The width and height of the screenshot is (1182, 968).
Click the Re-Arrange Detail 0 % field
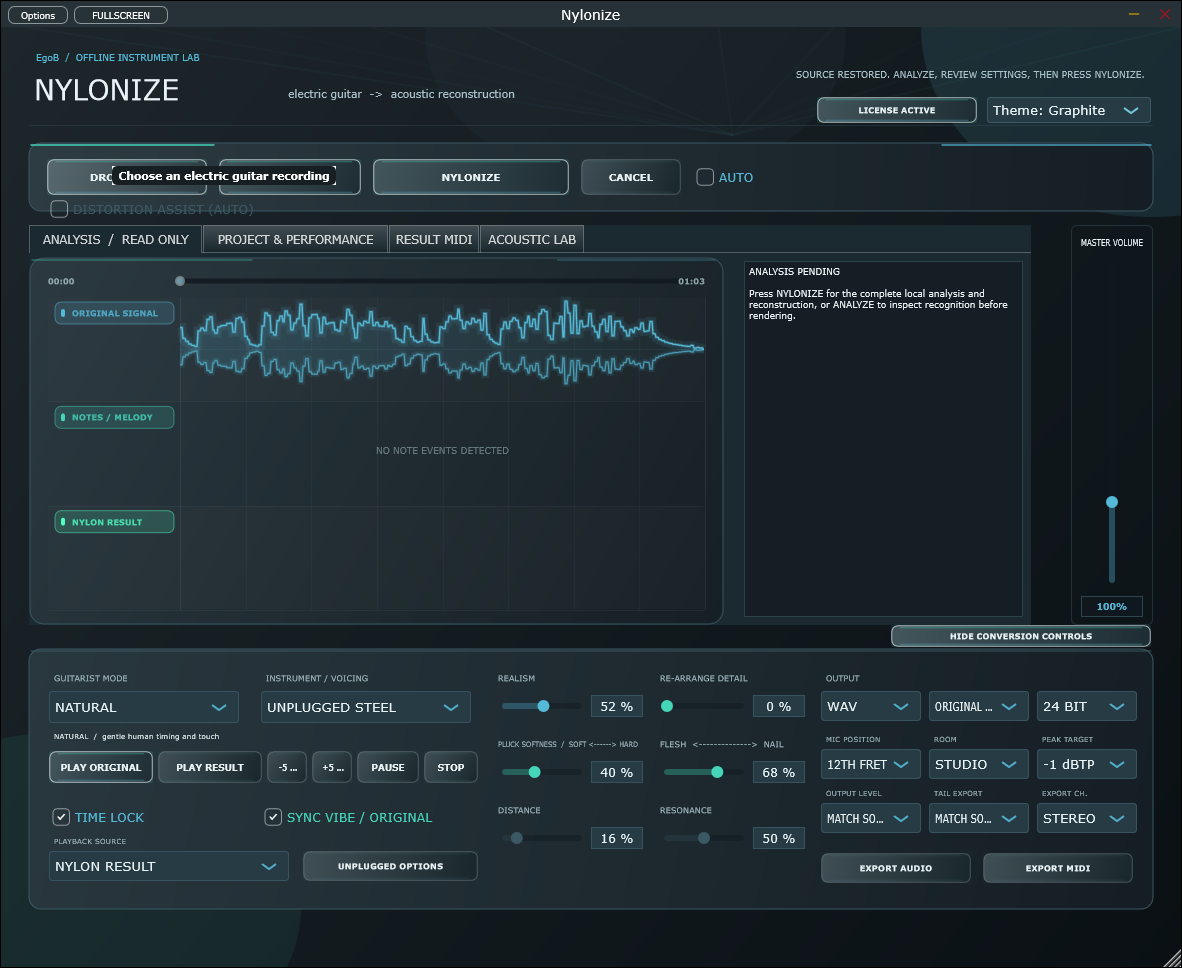779,706
